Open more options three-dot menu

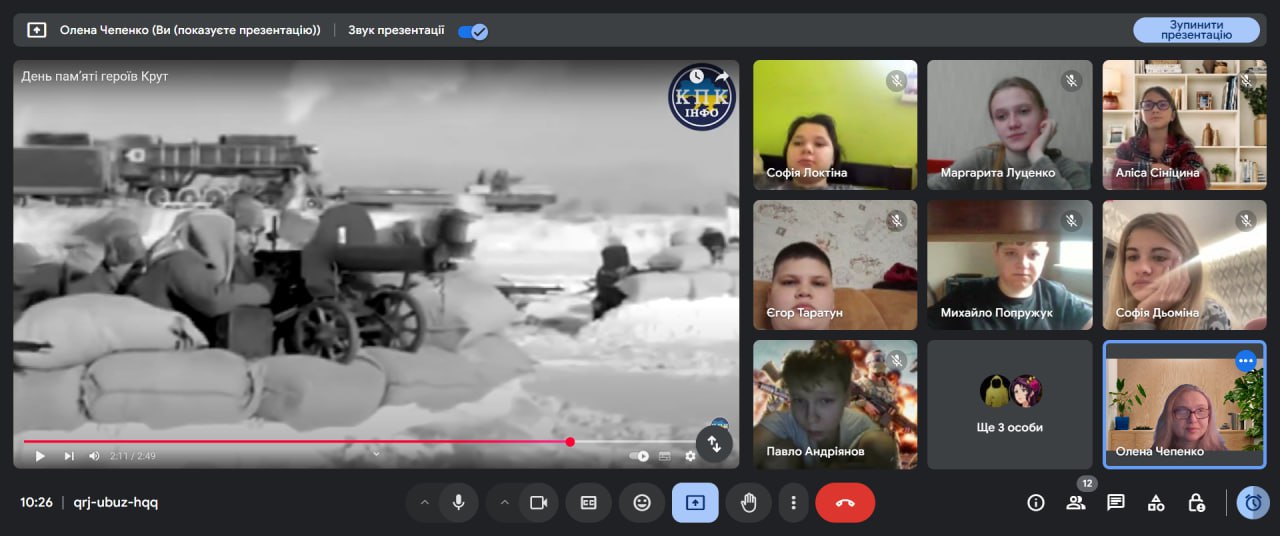(793, 503)
